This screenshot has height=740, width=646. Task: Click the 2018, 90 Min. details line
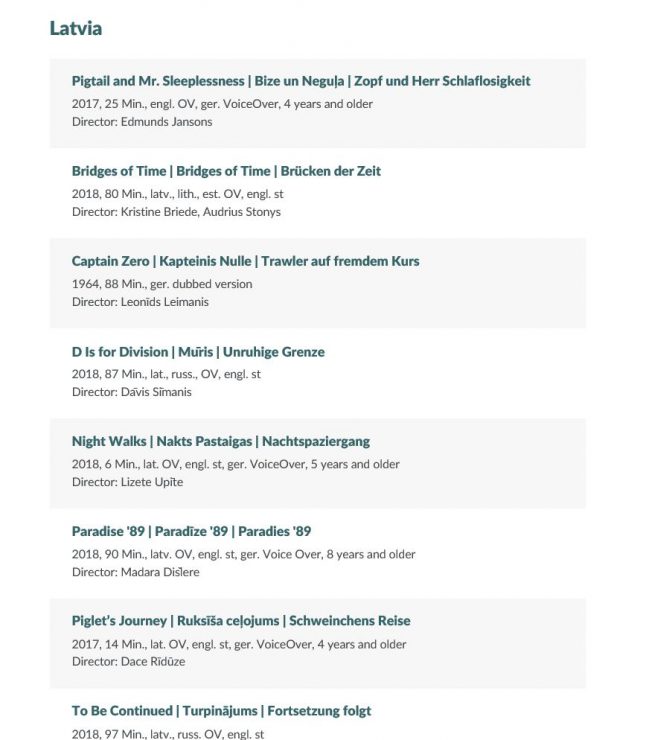point(243,554)
